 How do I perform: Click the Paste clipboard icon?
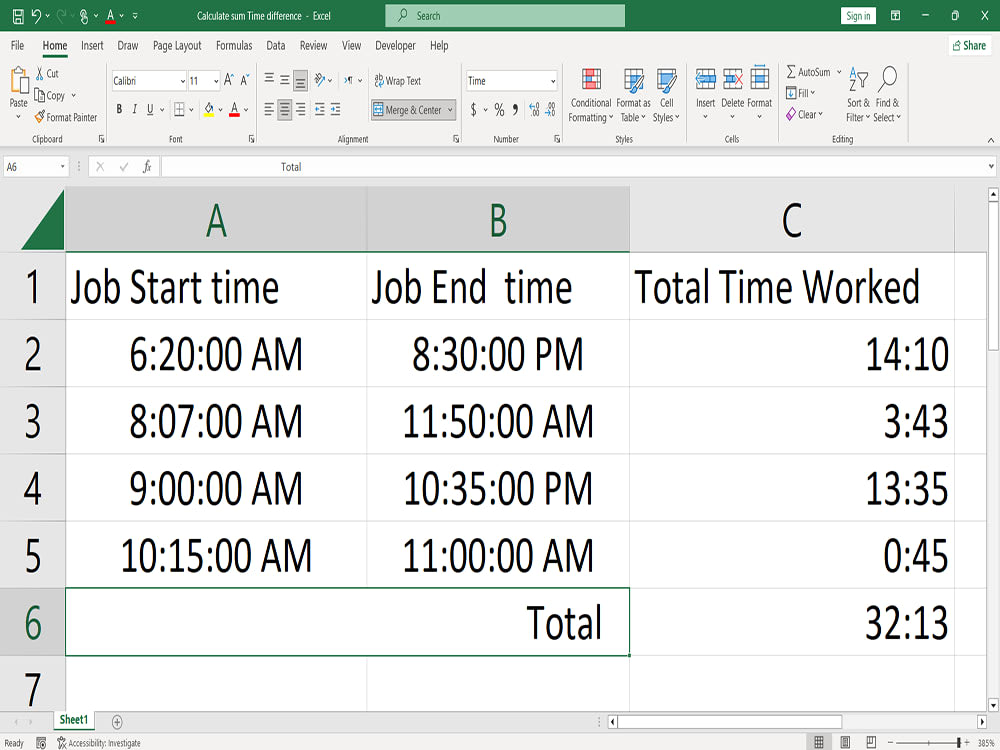click(19, 80)
